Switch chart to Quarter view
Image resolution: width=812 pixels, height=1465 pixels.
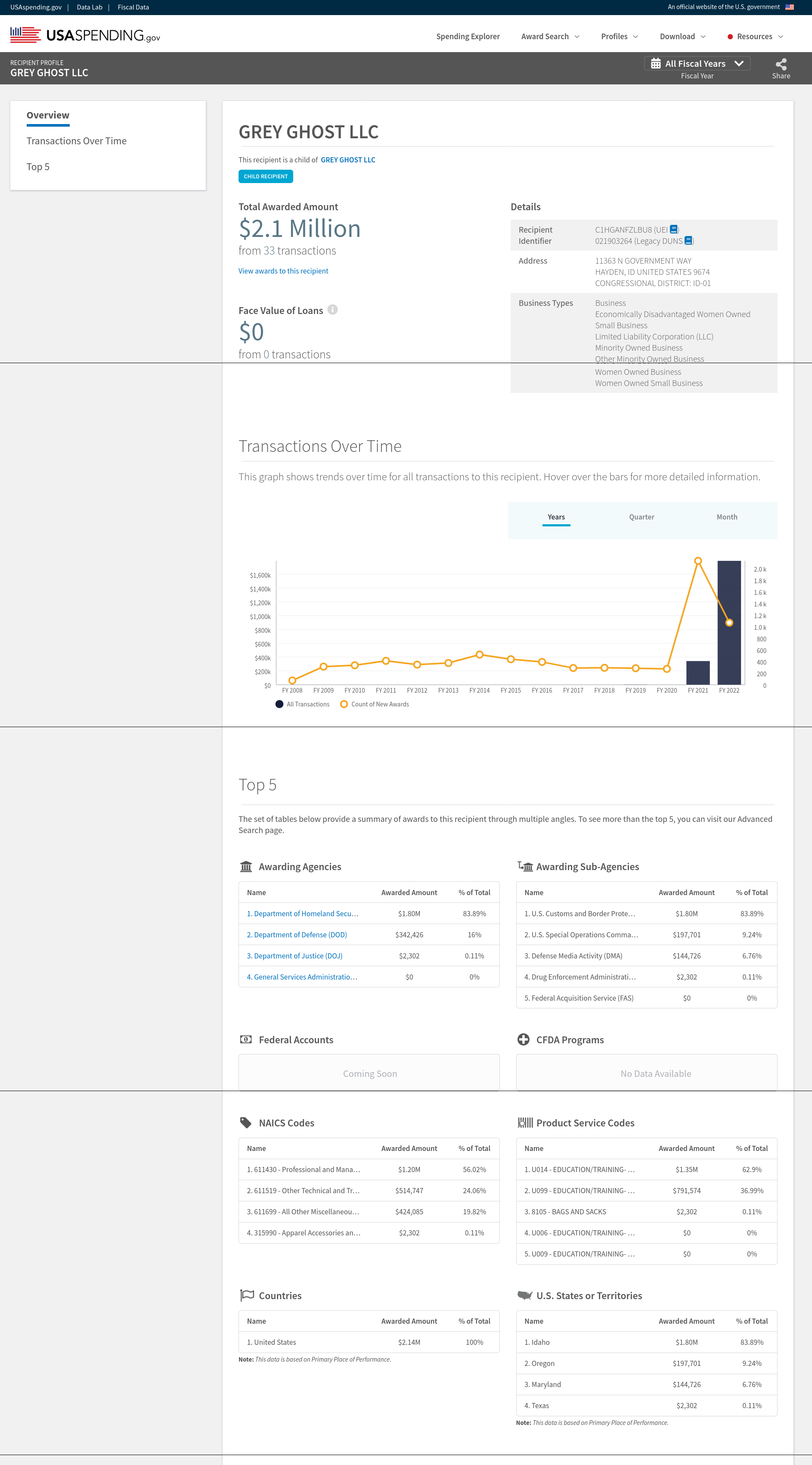tap(642, 517)
